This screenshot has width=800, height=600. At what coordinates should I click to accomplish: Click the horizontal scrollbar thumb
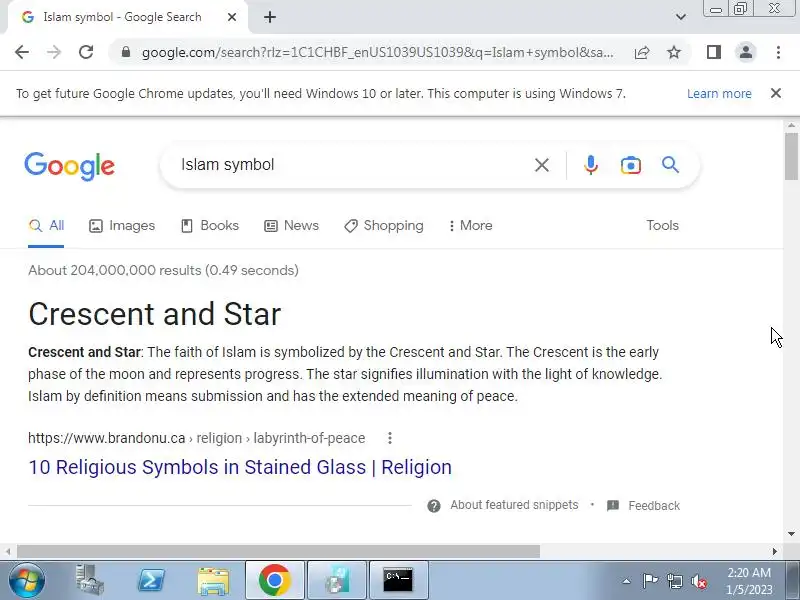click(x=278, y=552)
